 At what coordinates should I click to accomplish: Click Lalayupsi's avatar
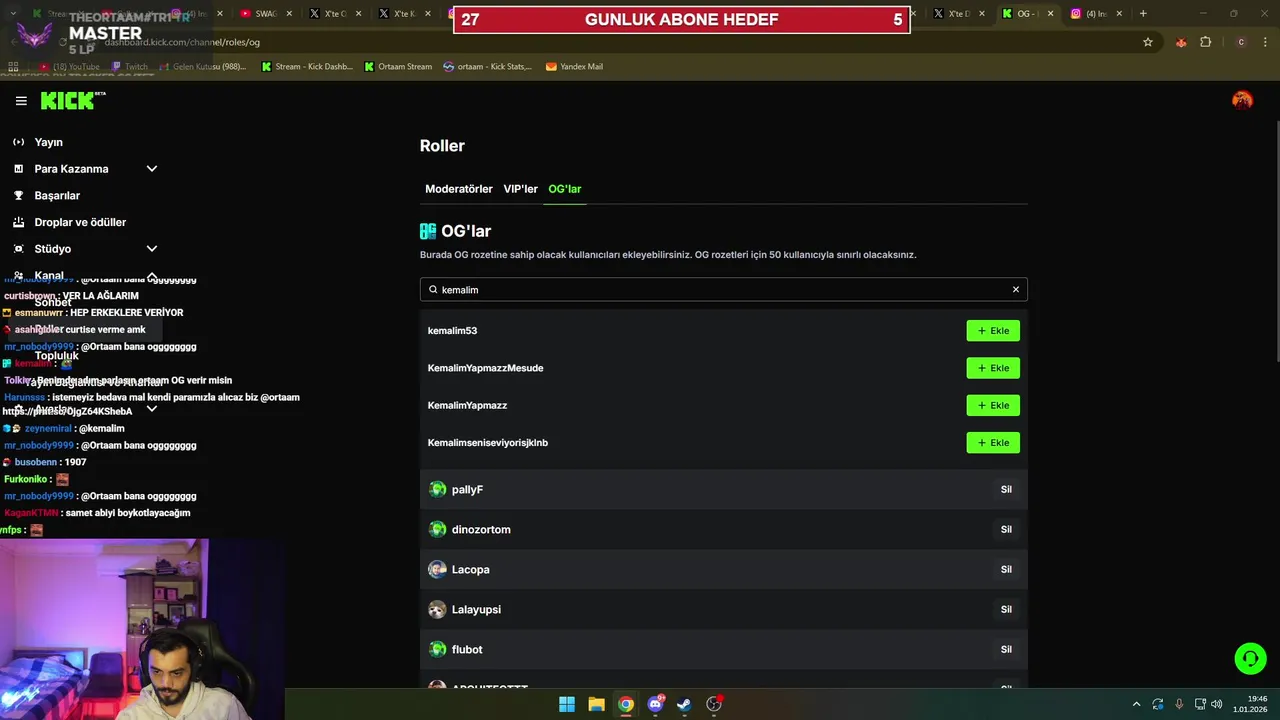437,610
